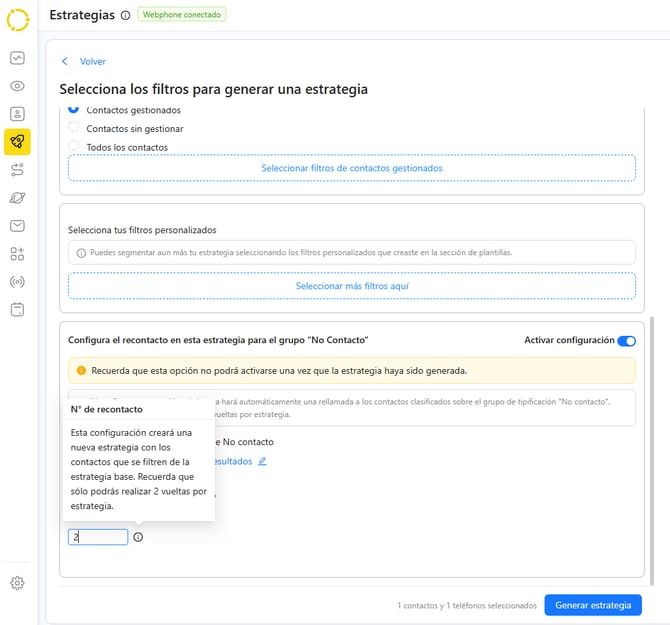Open the apps-plus grid icon in sidebar
This screenshot has height=625, width=670.
pos(17,254)
